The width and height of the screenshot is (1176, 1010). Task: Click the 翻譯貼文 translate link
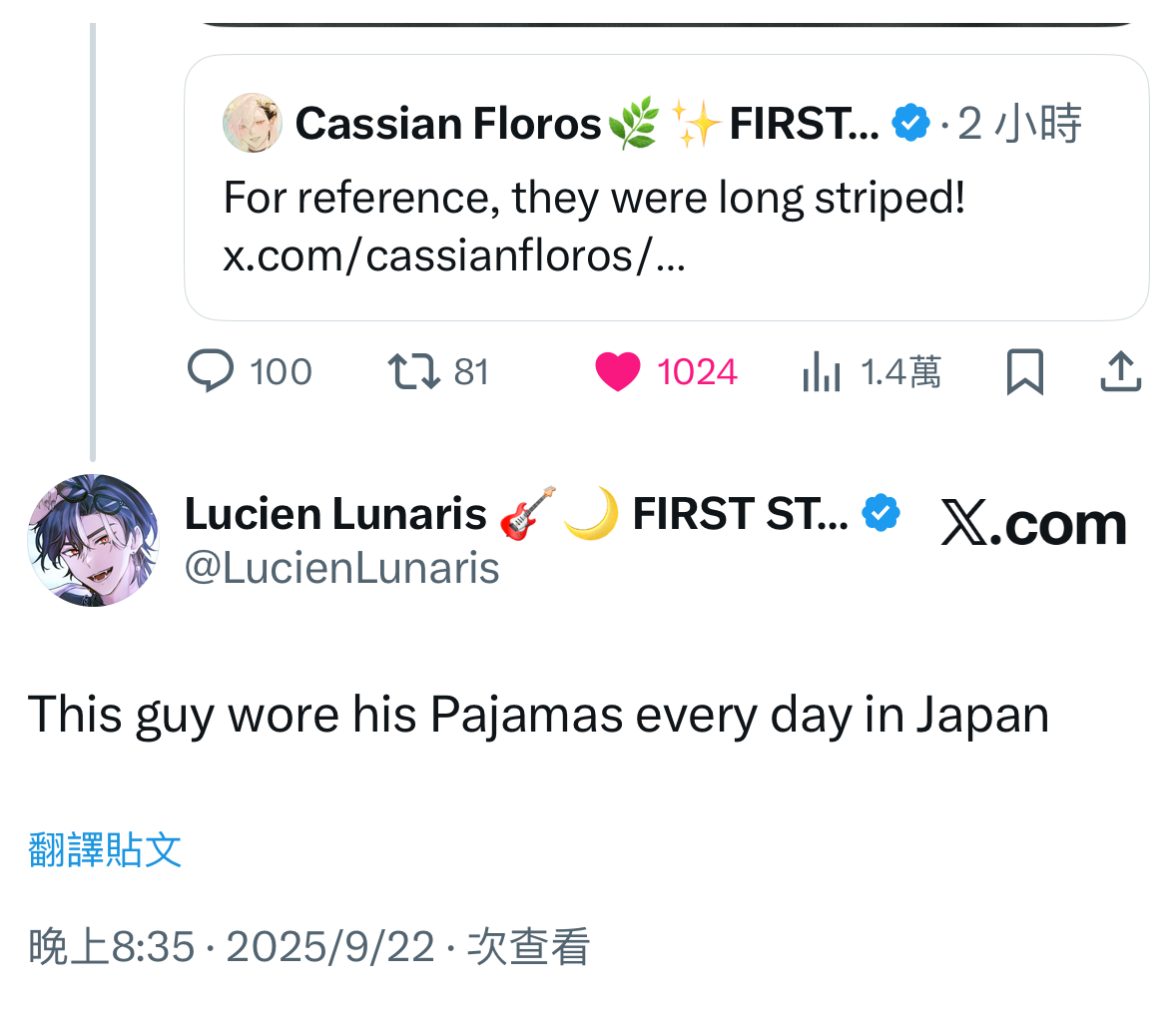(x=105, y=849)
